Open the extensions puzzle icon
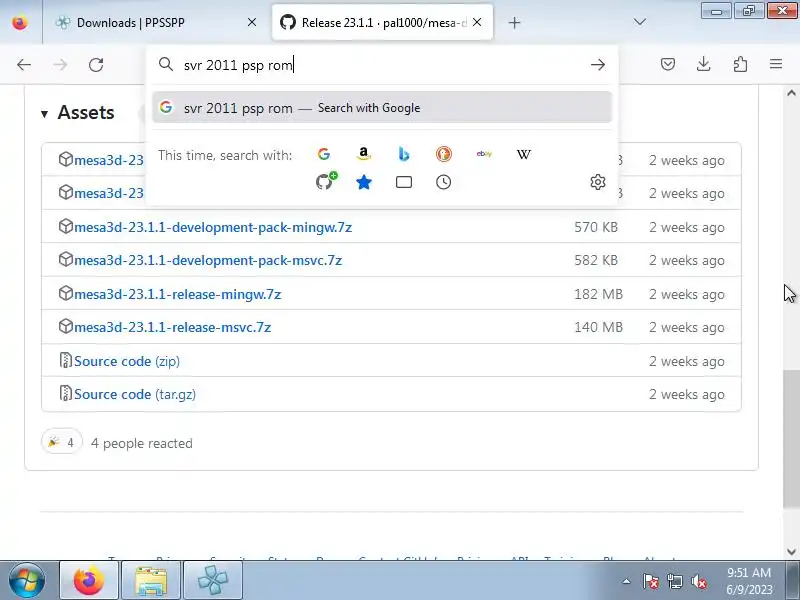Viewport: 800px width, 600px height. pyautogui.click(x=740, y=64)
